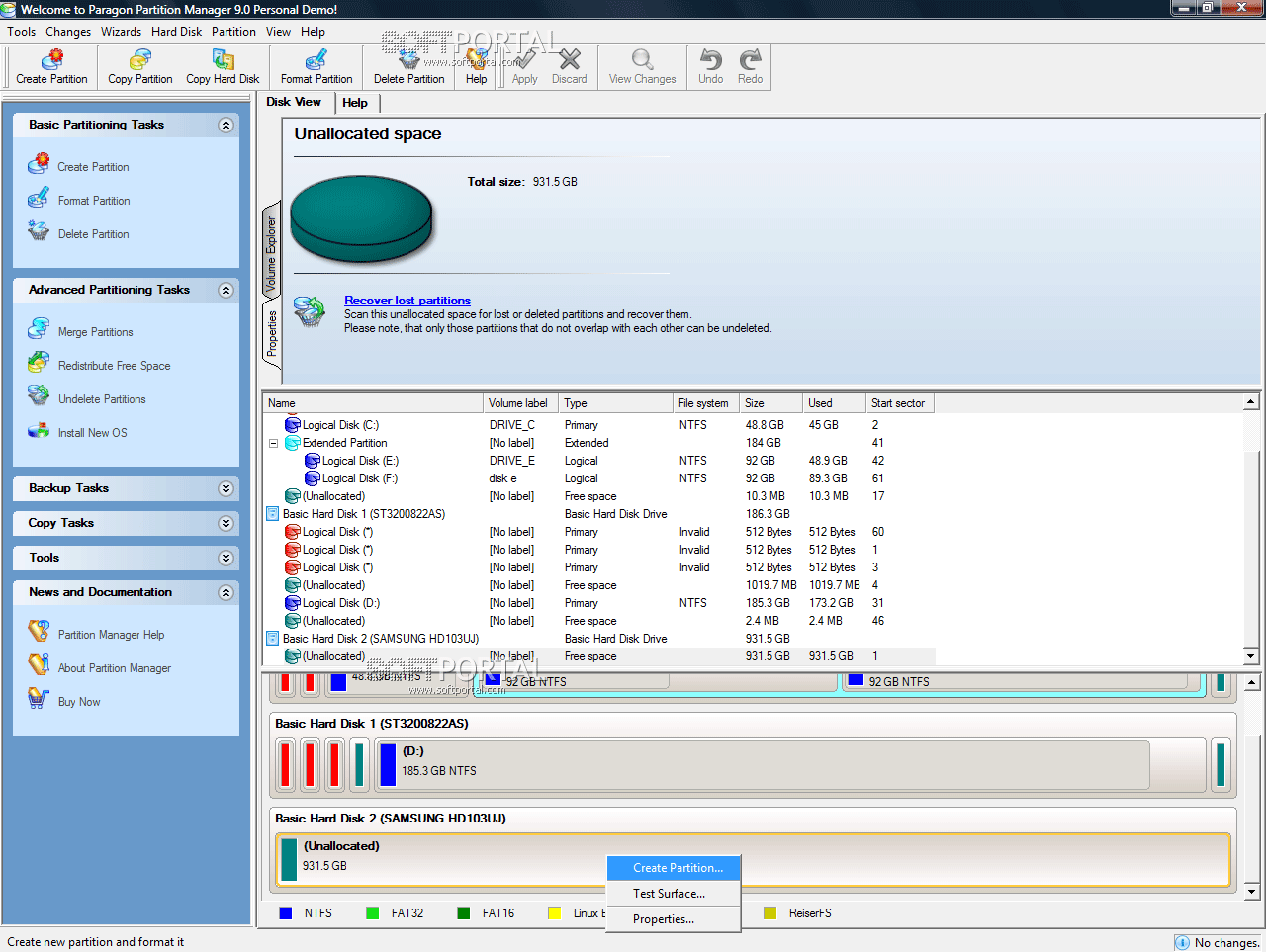Collapse the Advanced Partitioning Tasks panel

click(x=226, y=290)
